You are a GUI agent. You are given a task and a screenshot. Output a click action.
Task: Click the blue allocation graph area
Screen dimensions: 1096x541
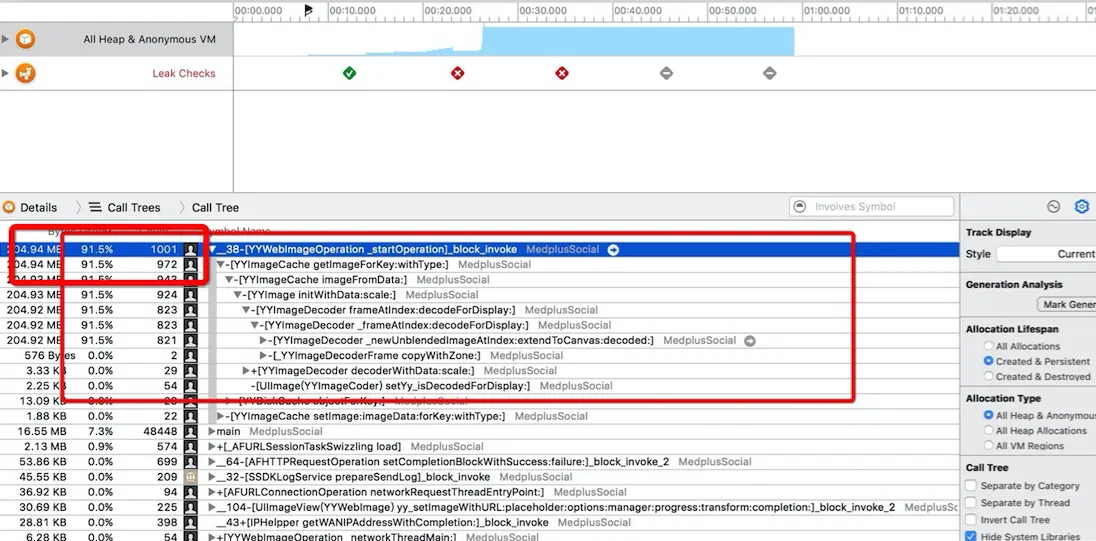[637, 42]
